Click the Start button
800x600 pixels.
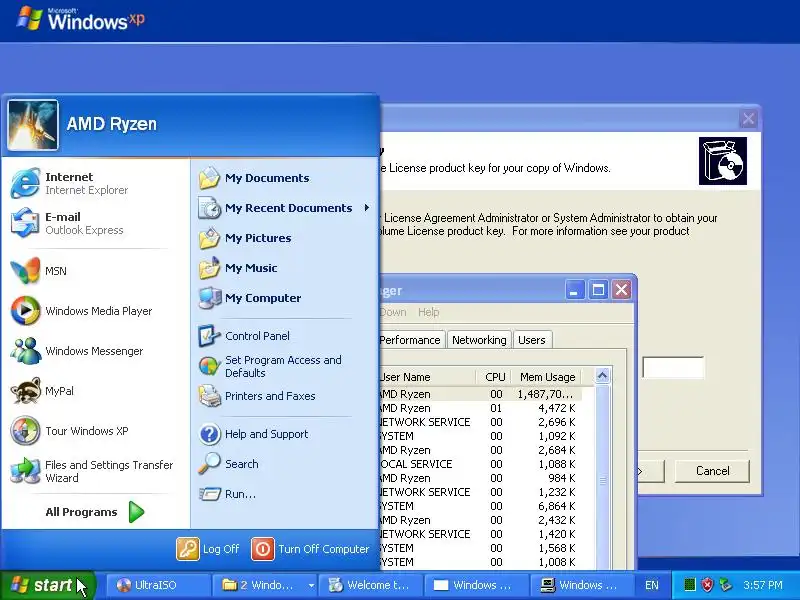[x=47, y=585]
